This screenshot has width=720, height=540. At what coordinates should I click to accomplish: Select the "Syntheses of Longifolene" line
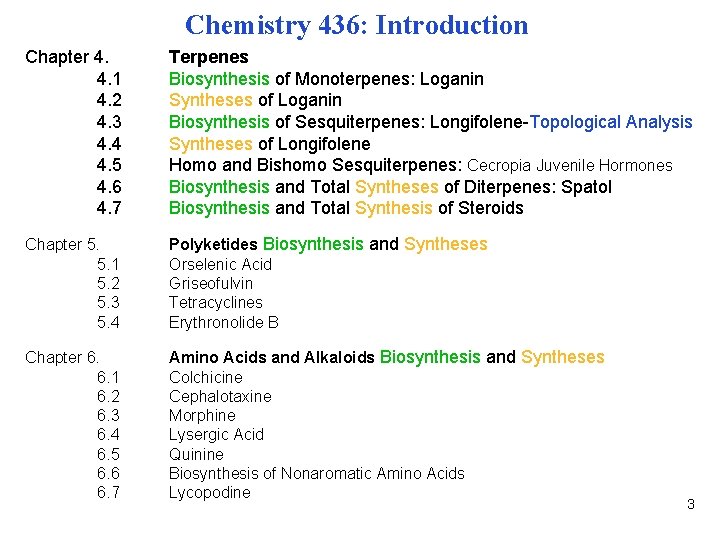[x=270, y=144]
